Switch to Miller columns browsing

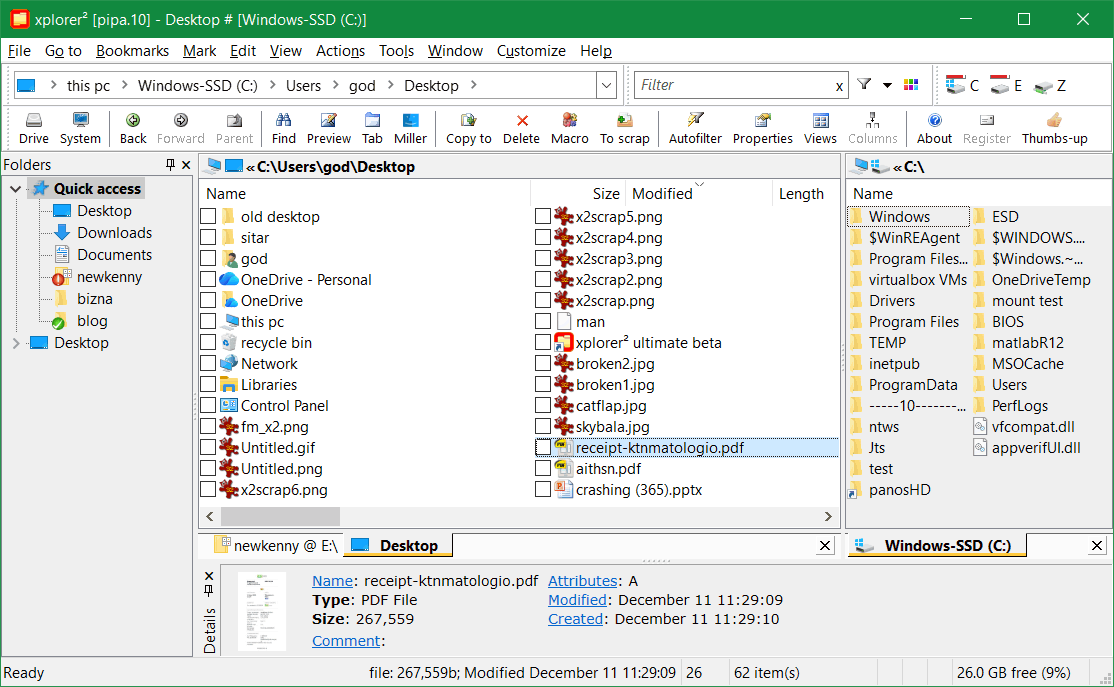(x=411, y=128)
